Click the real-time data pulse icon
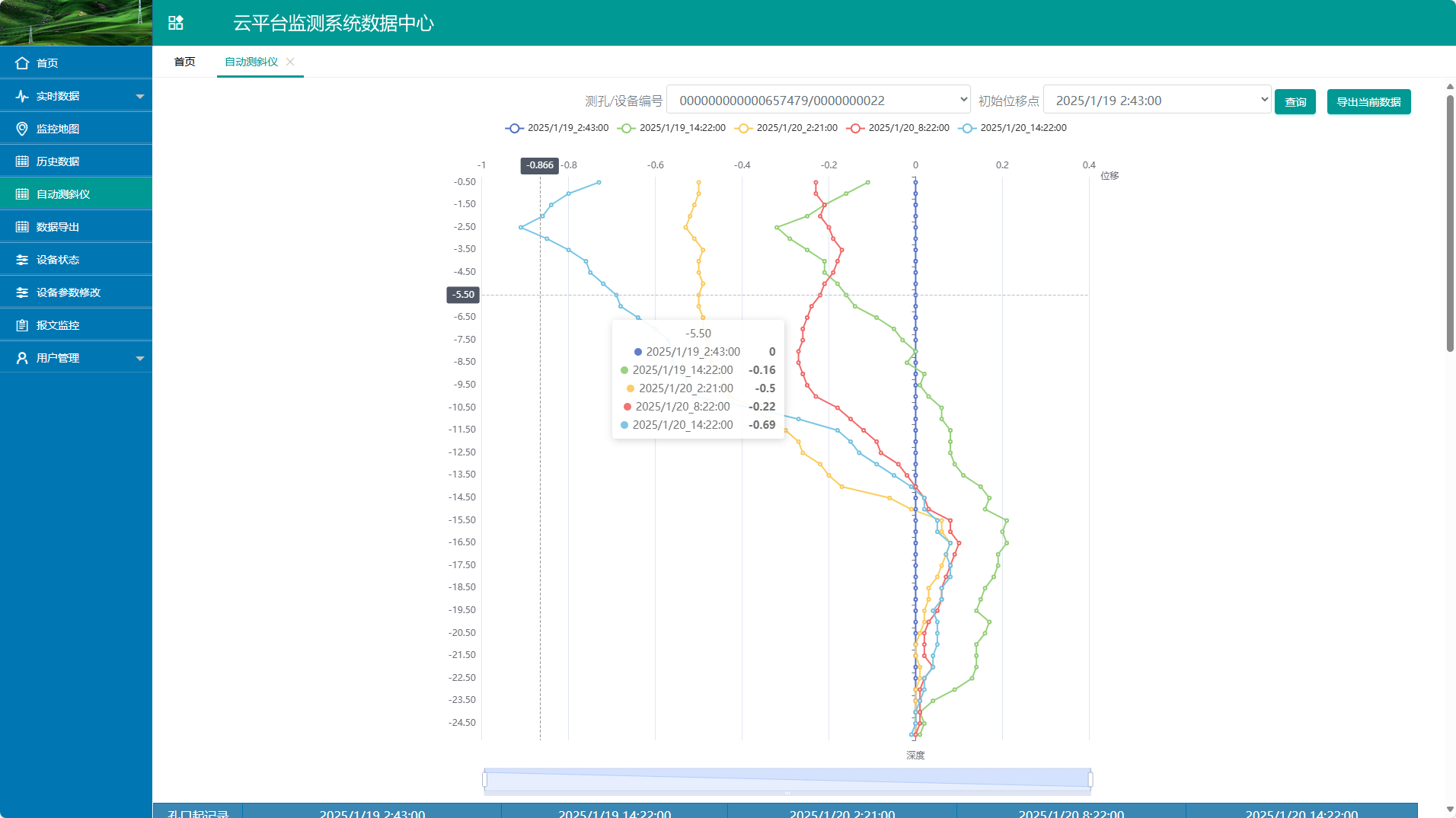 click(x=22, y=96)
